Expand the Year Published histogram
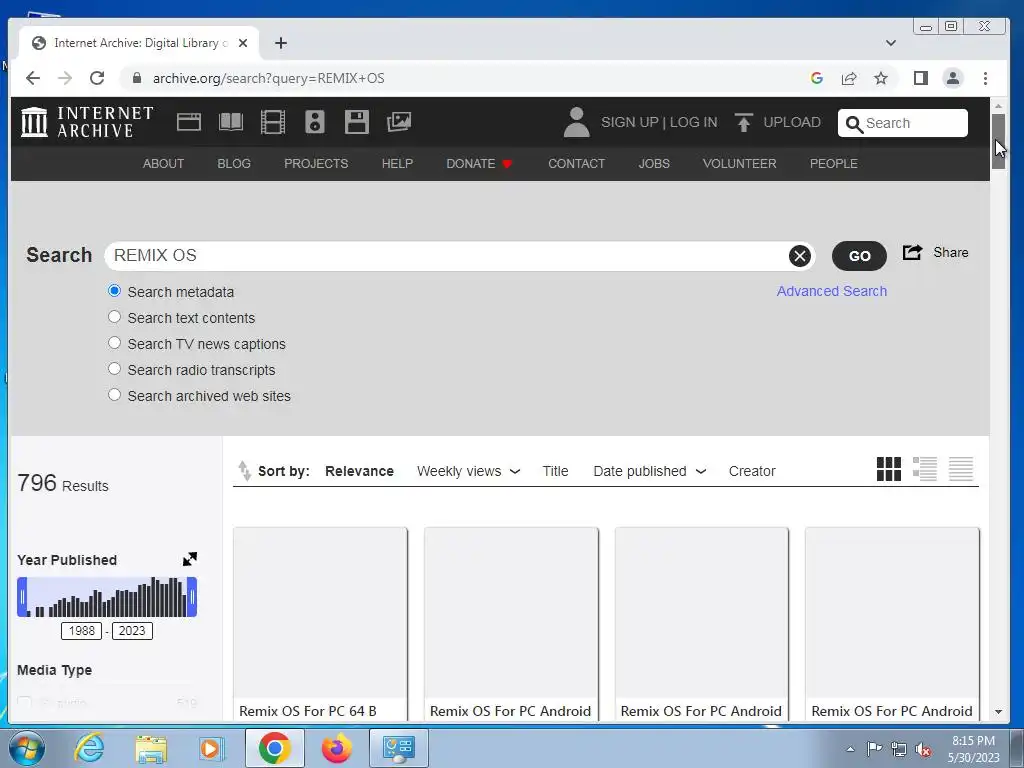Screen dimensions: 1024x768 click(x=189, y=559)
